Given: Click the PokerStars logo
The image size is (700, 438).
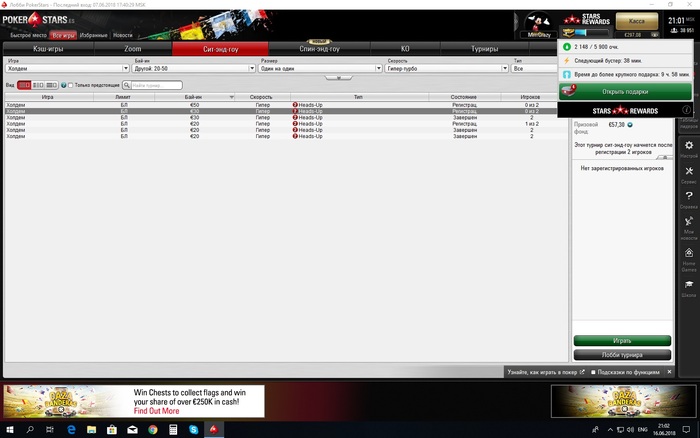Looking at the screenshot, I should click(x=38, y=20).
